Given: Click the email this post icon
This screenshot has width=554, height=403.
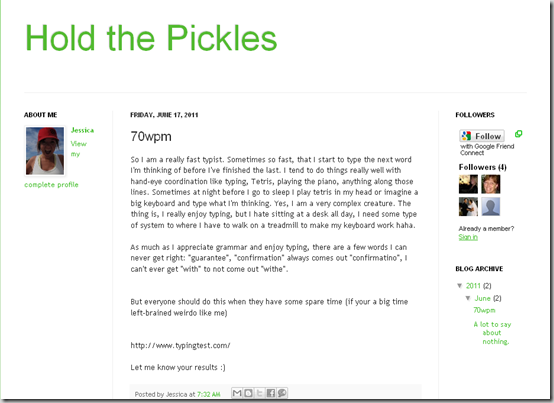Looking at the screenshot, I should click(x=237, y=393).
